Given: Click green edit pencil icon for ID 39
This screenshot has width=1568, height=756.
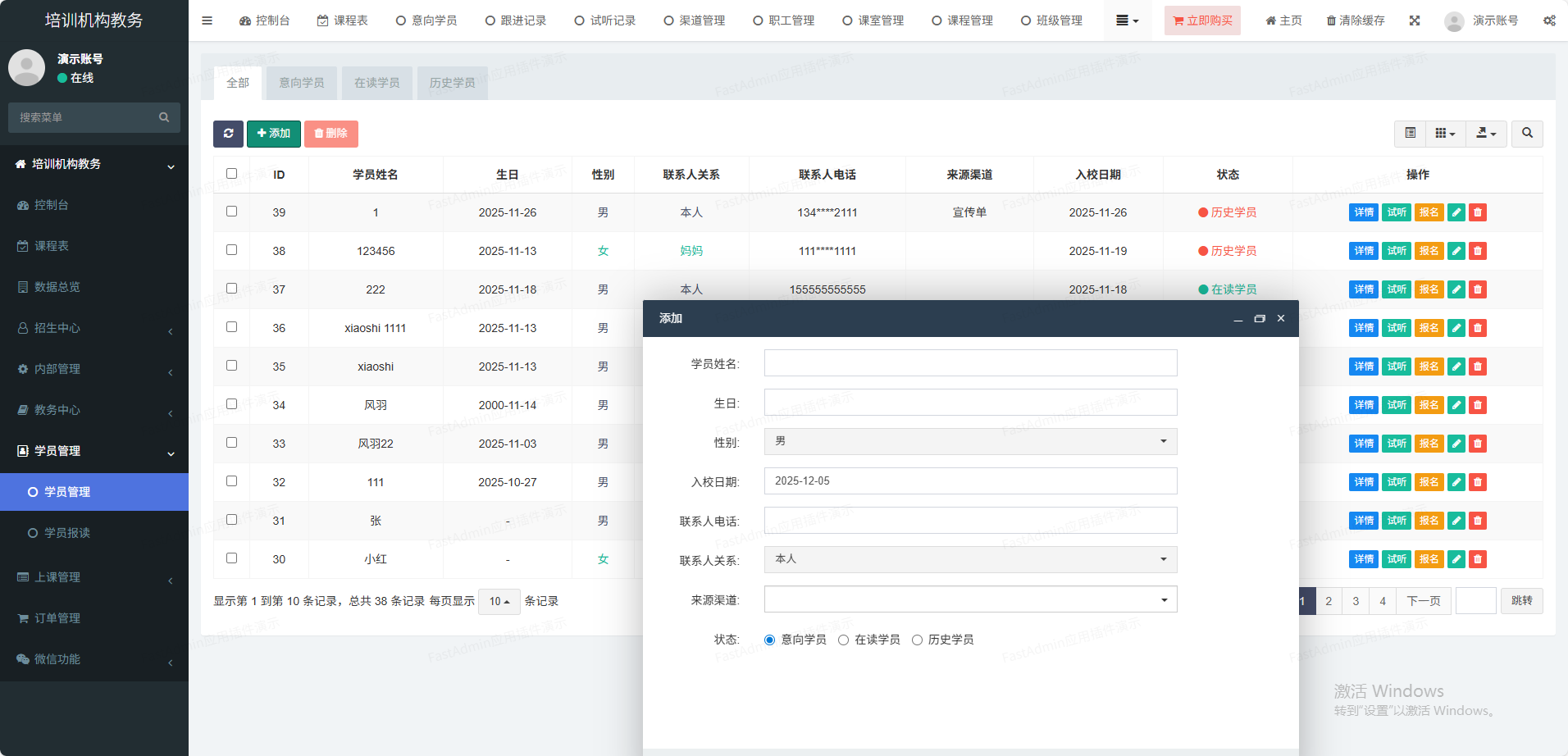Looking at the screenshot, I should [x=1456, y=212].
